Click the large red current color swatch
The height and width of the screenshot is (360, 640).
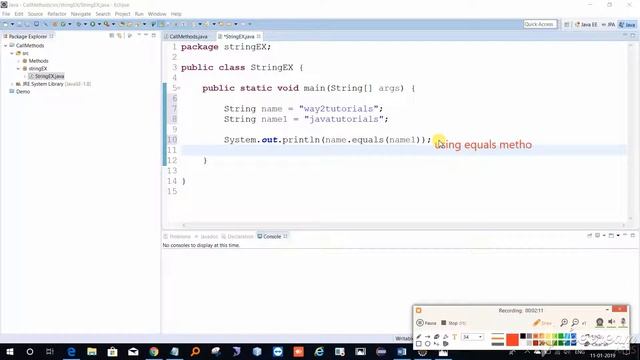tap(512, 340)
